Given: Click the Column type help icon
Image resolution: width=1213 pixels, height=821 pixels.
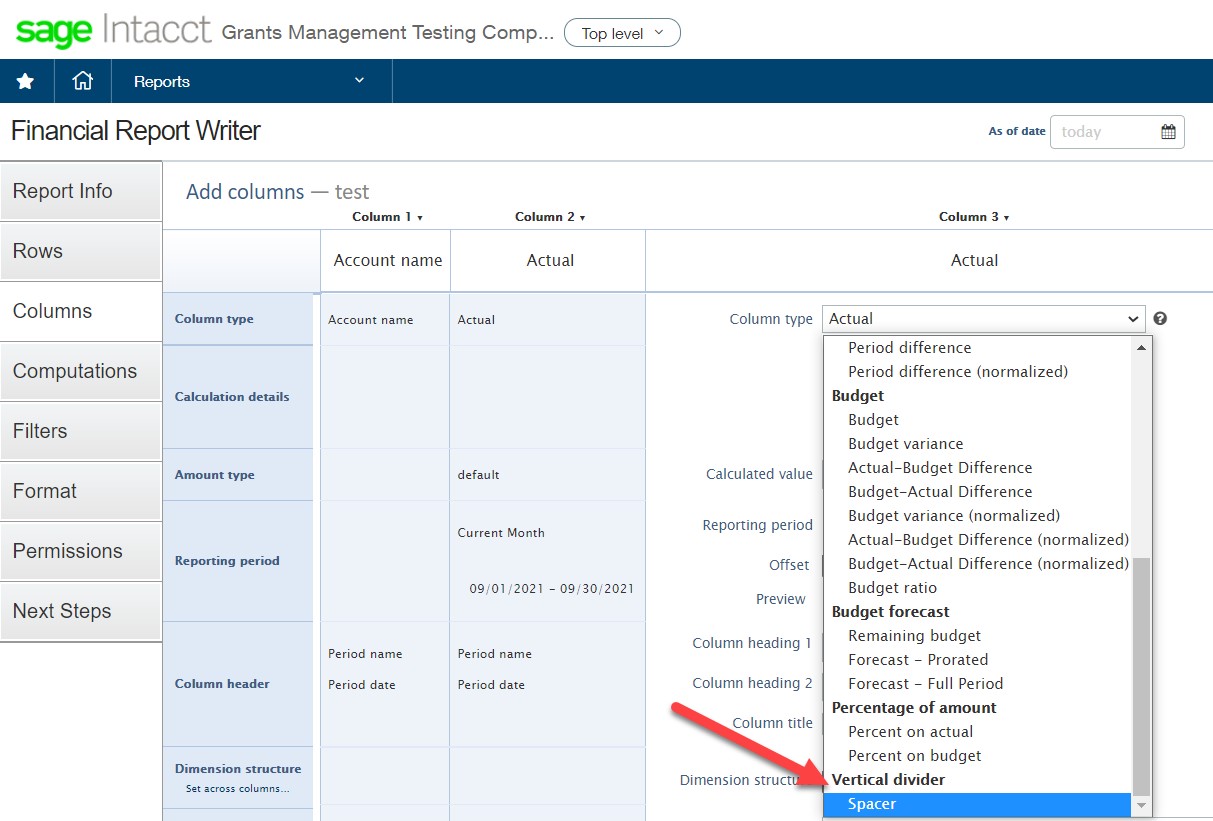Looking at the screenshot, I should [x=1160, y=319].
